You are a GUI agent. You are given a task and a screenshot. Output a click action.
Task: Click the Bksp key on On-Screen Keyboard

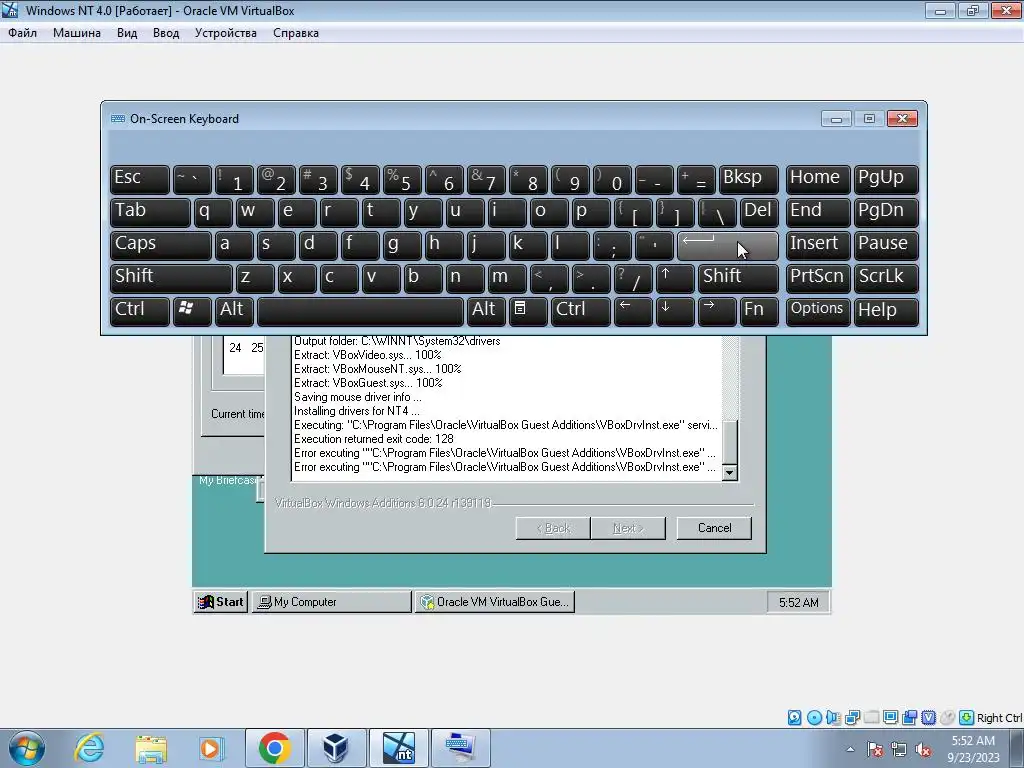click(x=748, y=180)
